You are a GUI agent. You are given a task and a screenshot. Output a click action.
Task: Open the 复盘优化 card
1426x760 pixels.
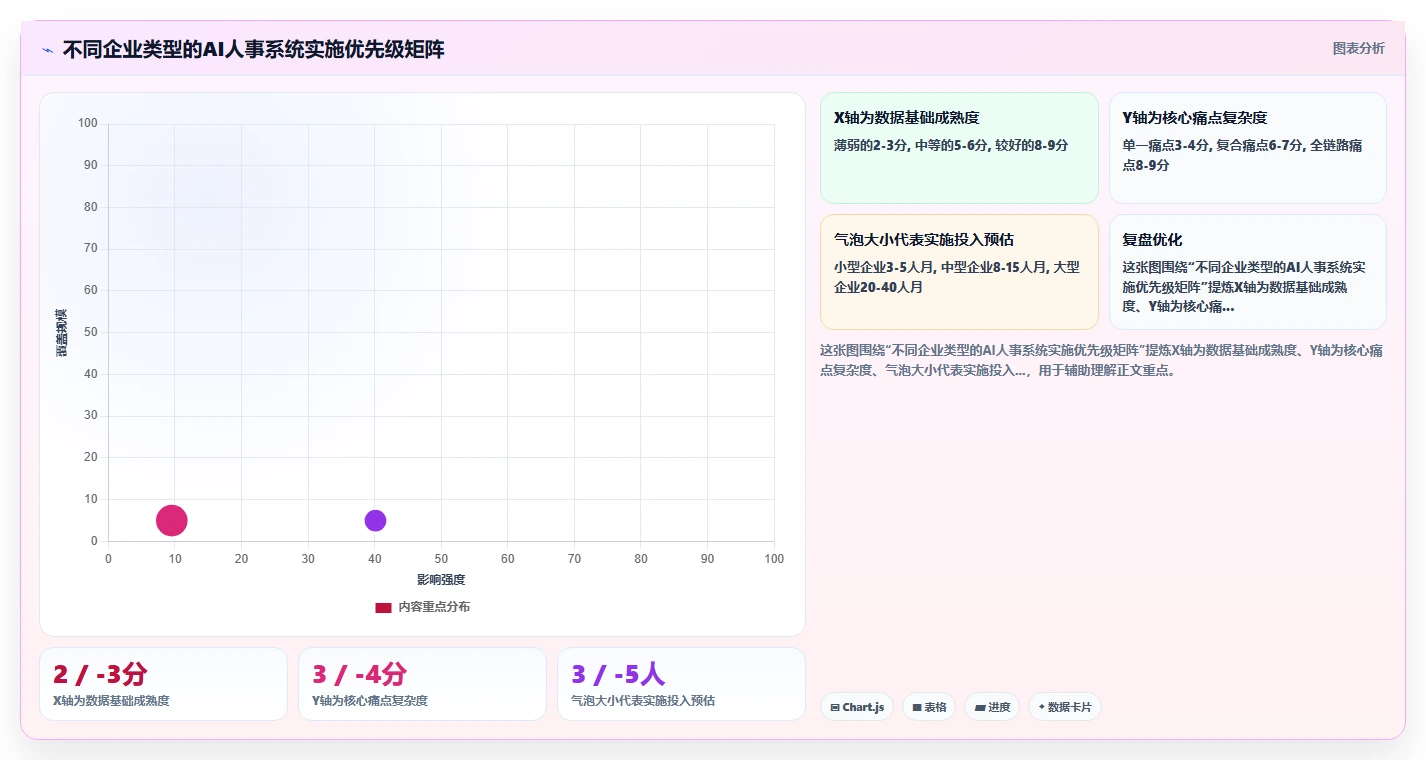[1247, 271]
